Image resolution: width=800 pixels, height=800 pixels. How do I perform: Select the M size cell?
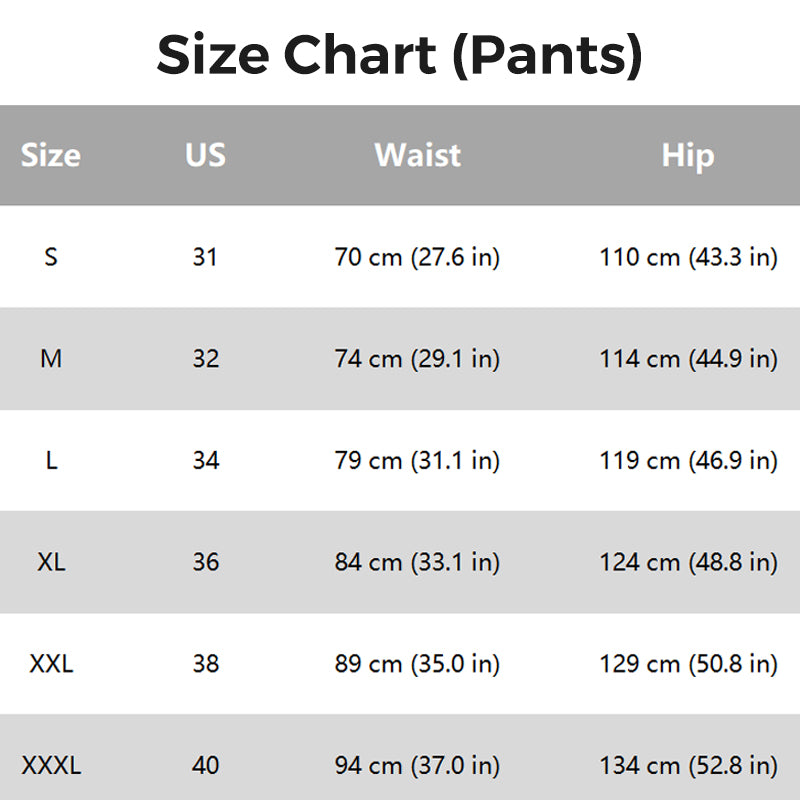(51, 359)
